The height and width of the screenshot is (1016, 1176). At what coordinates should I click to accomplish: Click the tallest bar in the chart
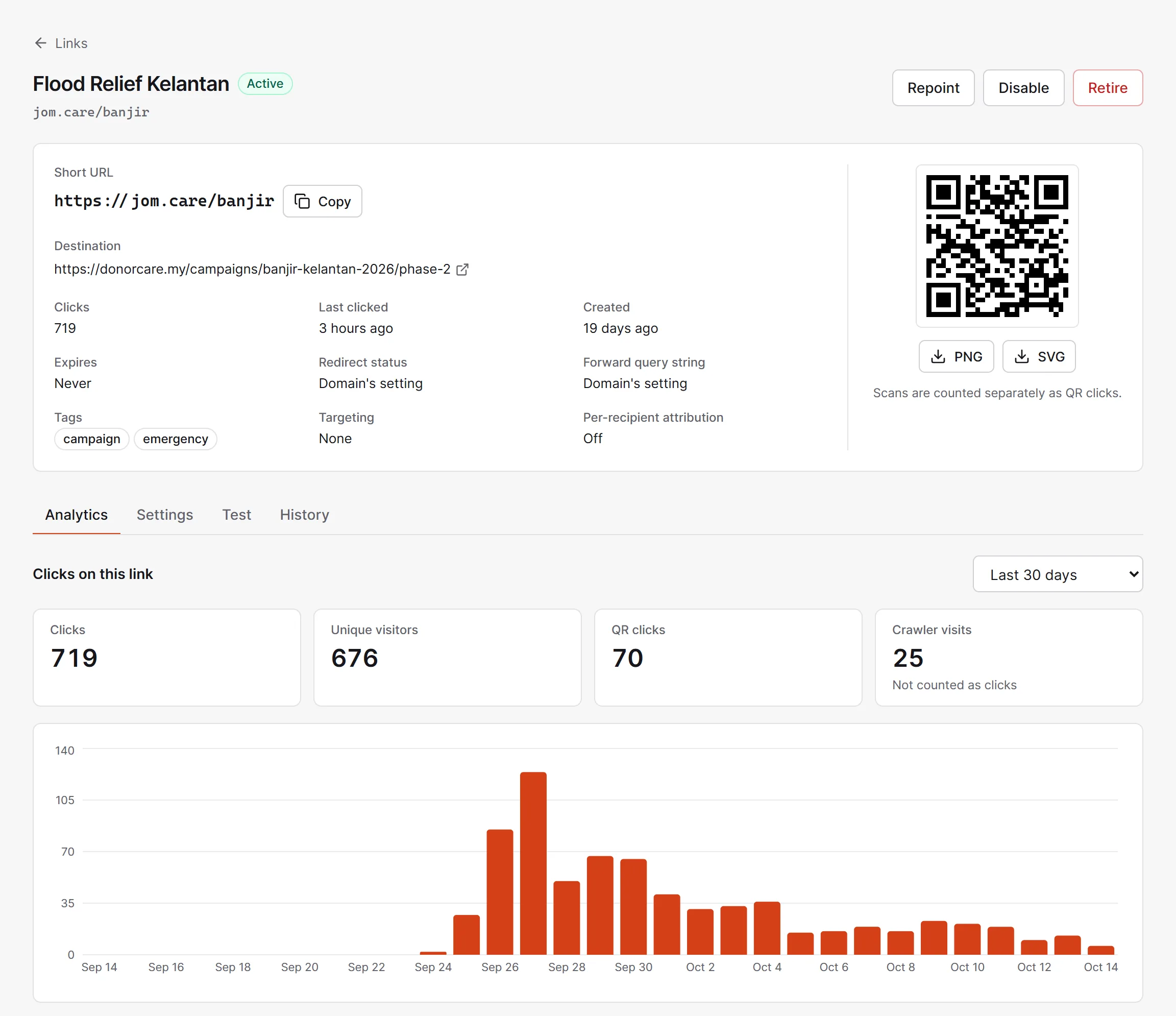point(533,863)
